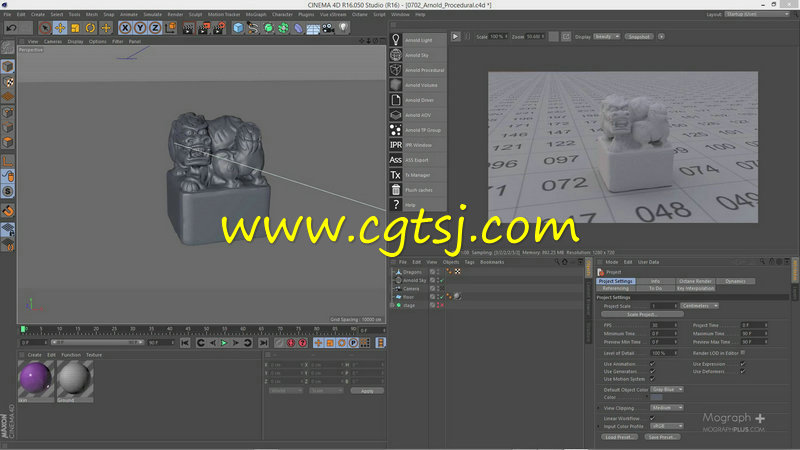Toggle Arnold Sky green enable checkmark

[442, 281]
